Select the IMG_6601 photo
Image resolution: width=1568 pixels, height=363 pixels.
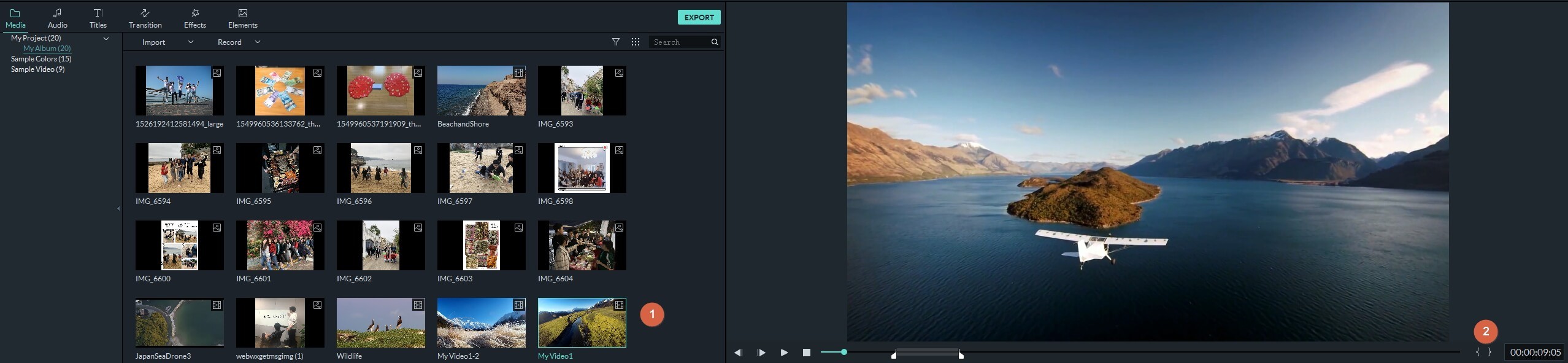(x=280, y=245)
